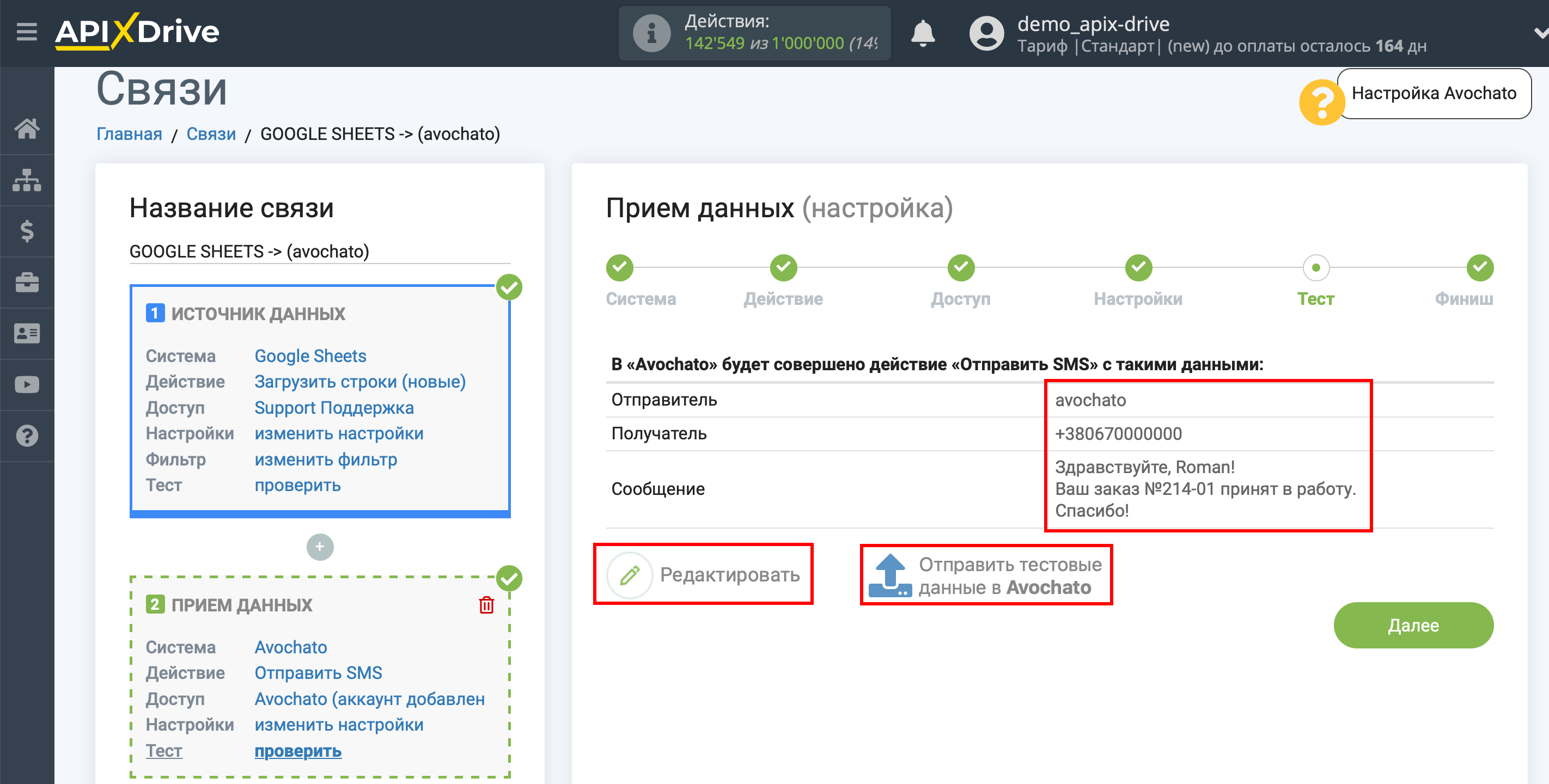Add a step with plus button
The image size is (1549, 784).
(320, 547)
